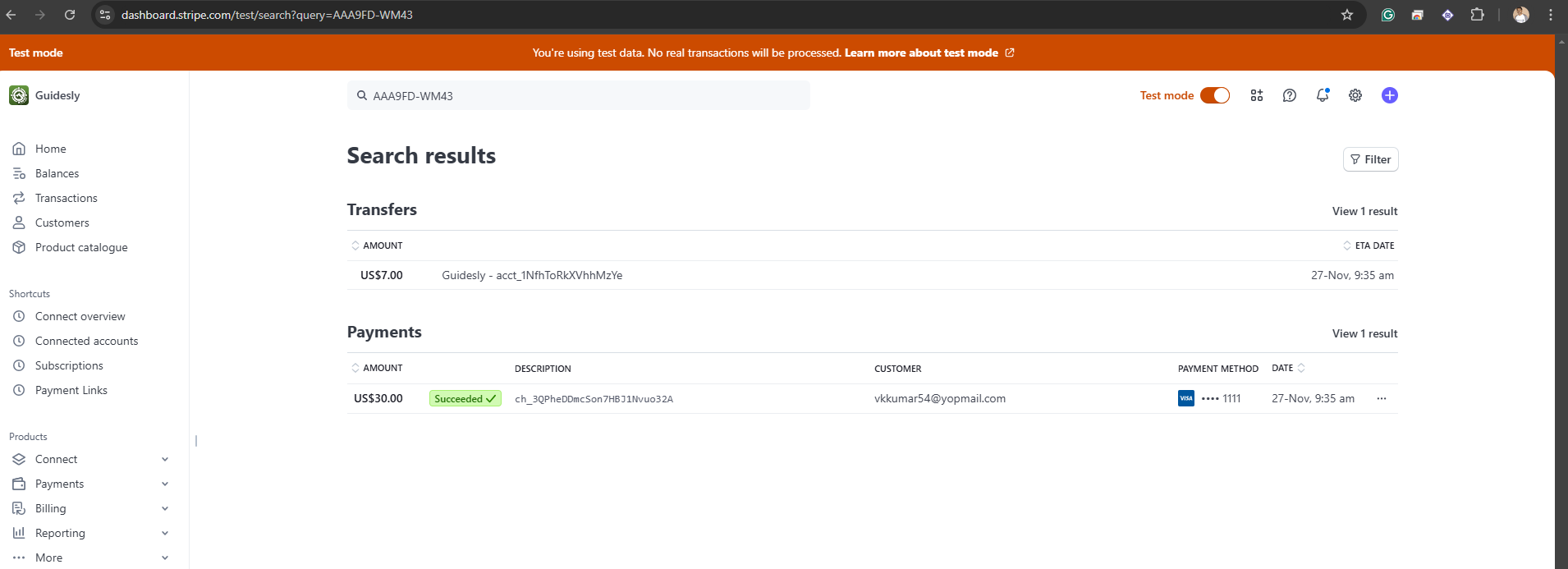1568x569 pixels.
Task: Open Balances from the sidebar
Action: pos(57,173)
